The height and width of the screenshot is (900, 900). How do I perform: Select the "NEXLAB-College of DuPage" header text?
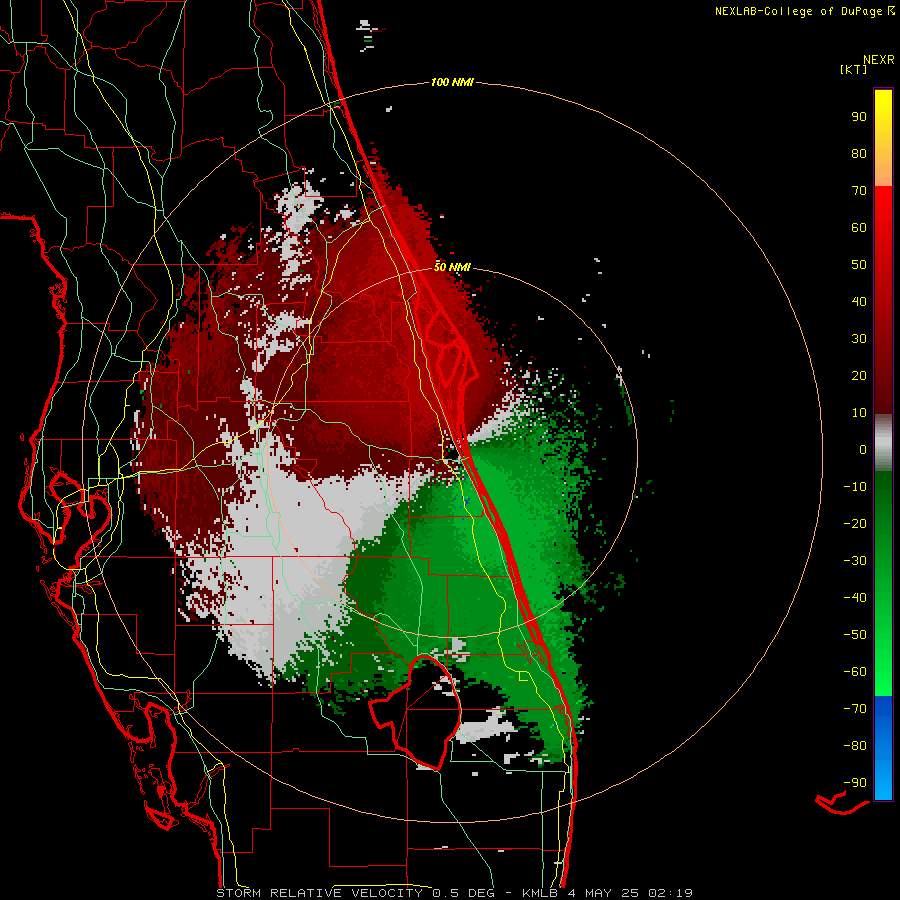coord(798,11)
